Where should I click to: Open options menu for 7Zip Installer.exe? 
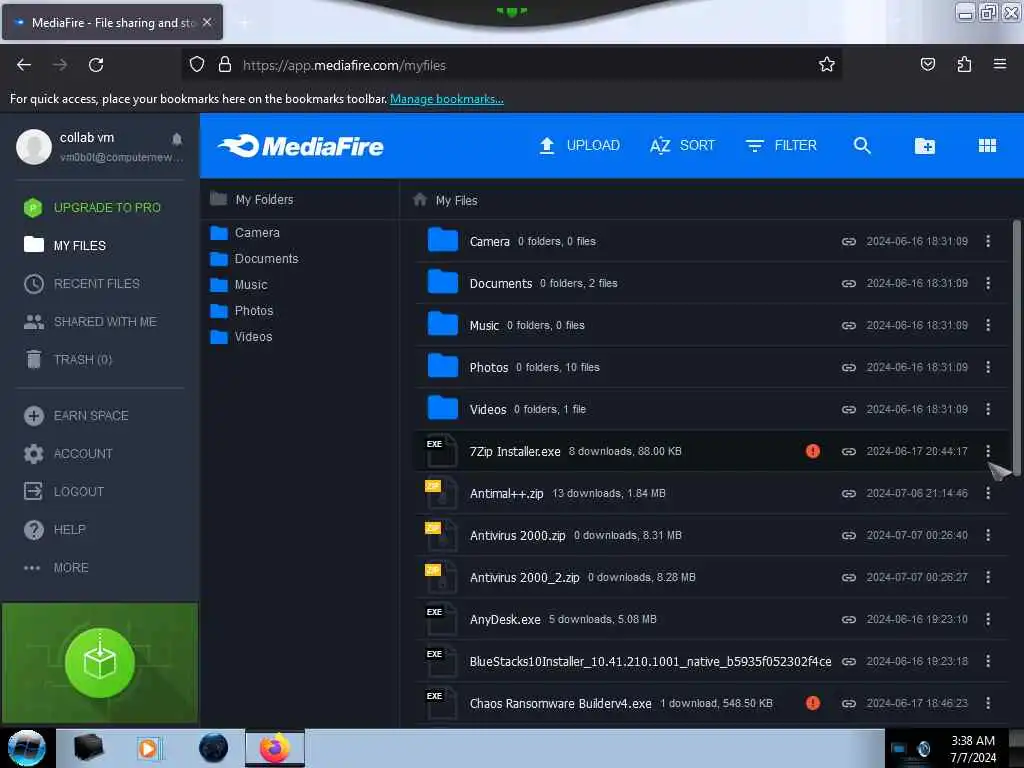pos(987,451)
